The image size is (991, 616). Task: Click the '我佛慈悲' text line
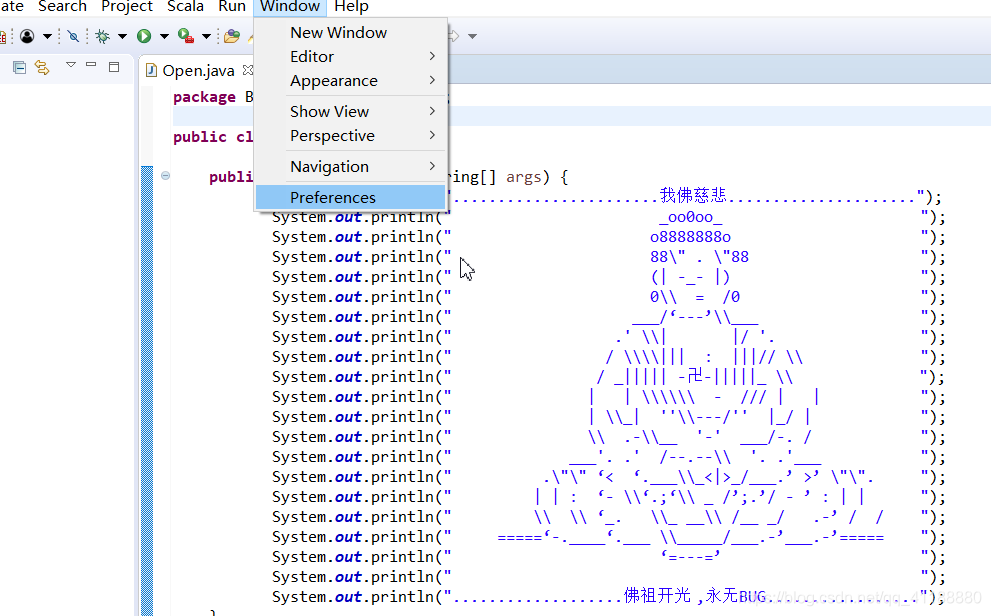tap(693, 195)
